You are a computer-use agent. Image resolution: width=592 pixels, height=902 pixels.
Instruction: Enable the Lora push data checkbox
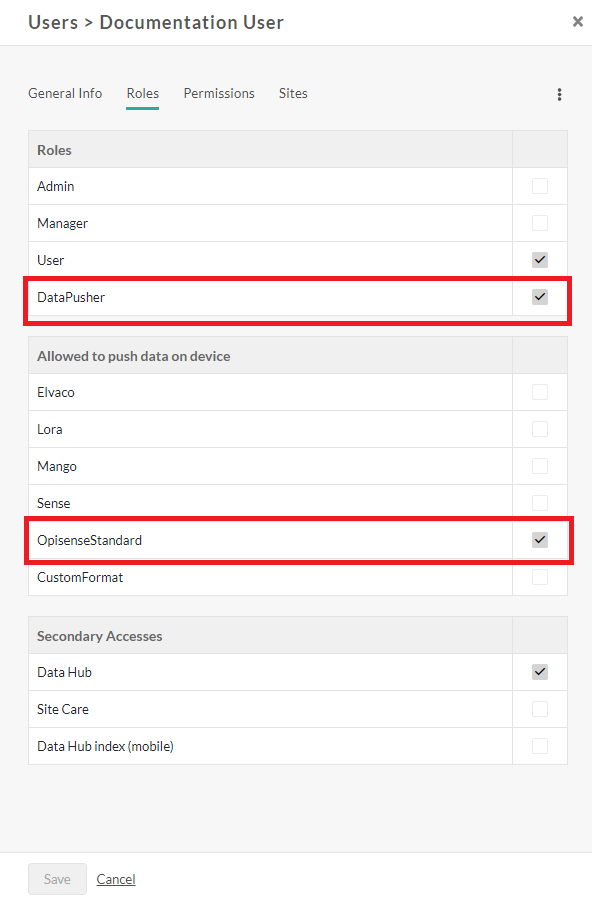(539, 428)
